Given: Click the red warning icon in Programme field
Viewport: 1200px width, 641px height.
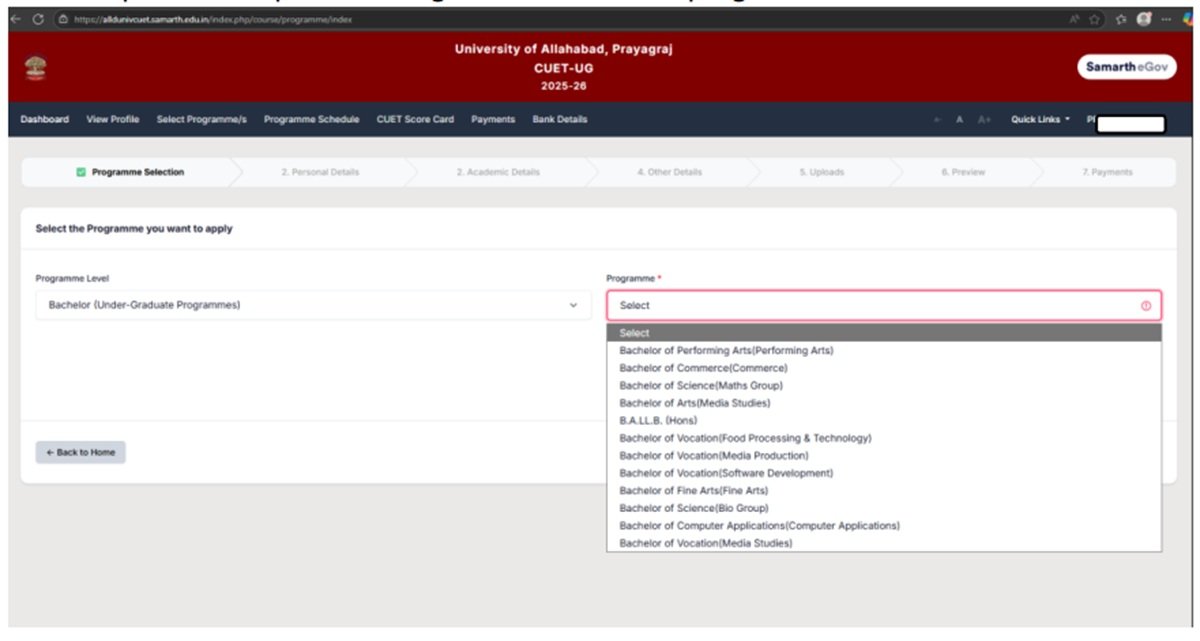Looking at the screenshot, I should click(x=1146, y=306).
